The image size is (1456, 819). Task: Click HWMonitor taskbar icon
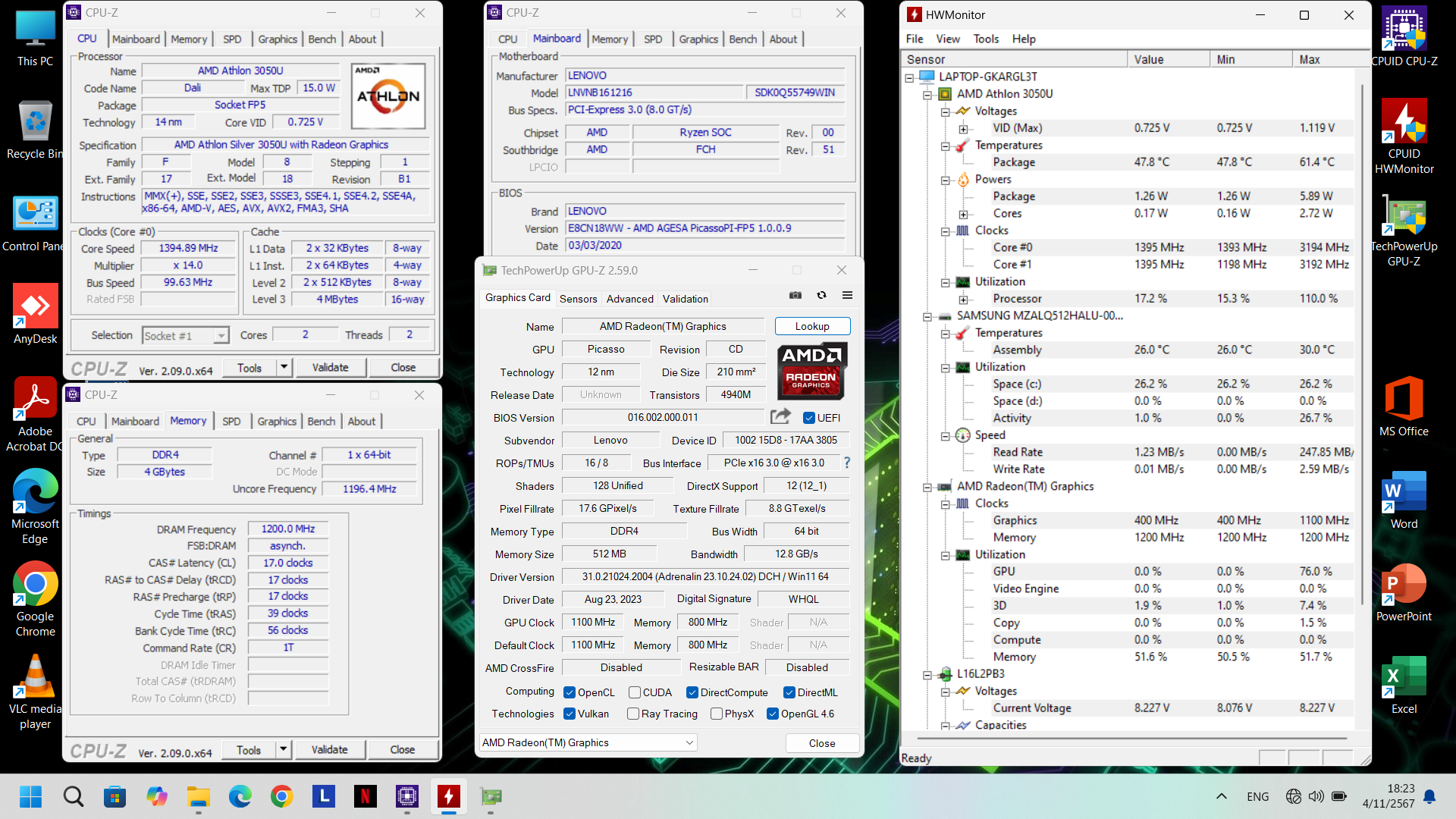coord(448,796)
